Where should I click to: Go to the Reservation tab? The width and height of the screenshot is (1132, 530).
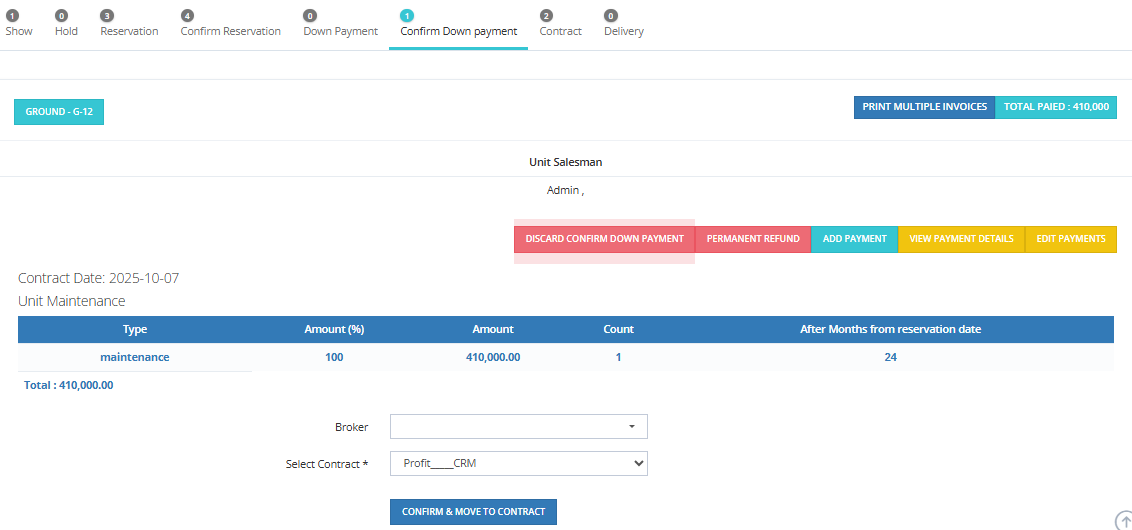point(129,25)
